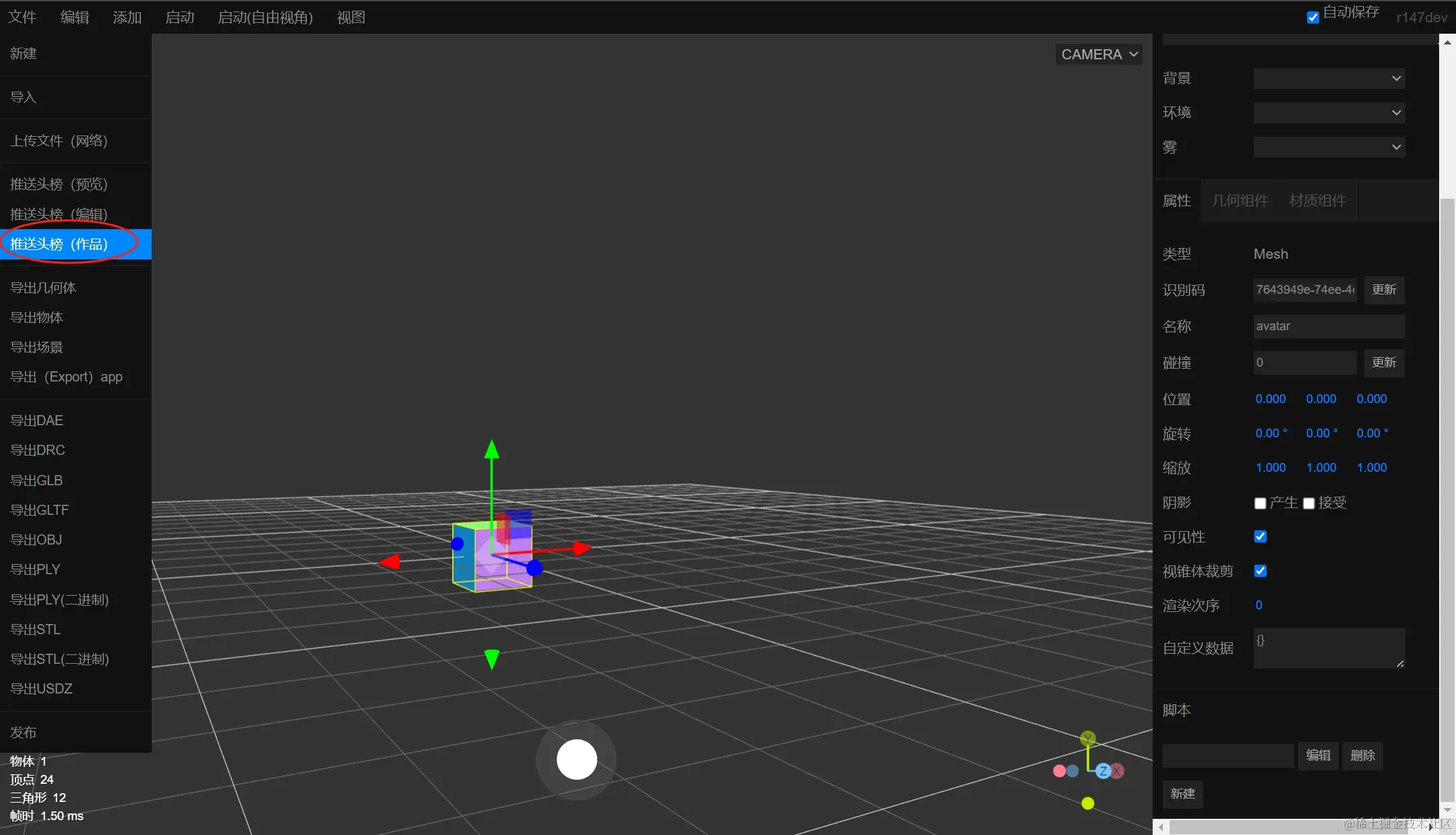Screen dimensions: 1456x835
Task: Toggle the 自动保存 autosave checkbox
Action: point(1312,18)
